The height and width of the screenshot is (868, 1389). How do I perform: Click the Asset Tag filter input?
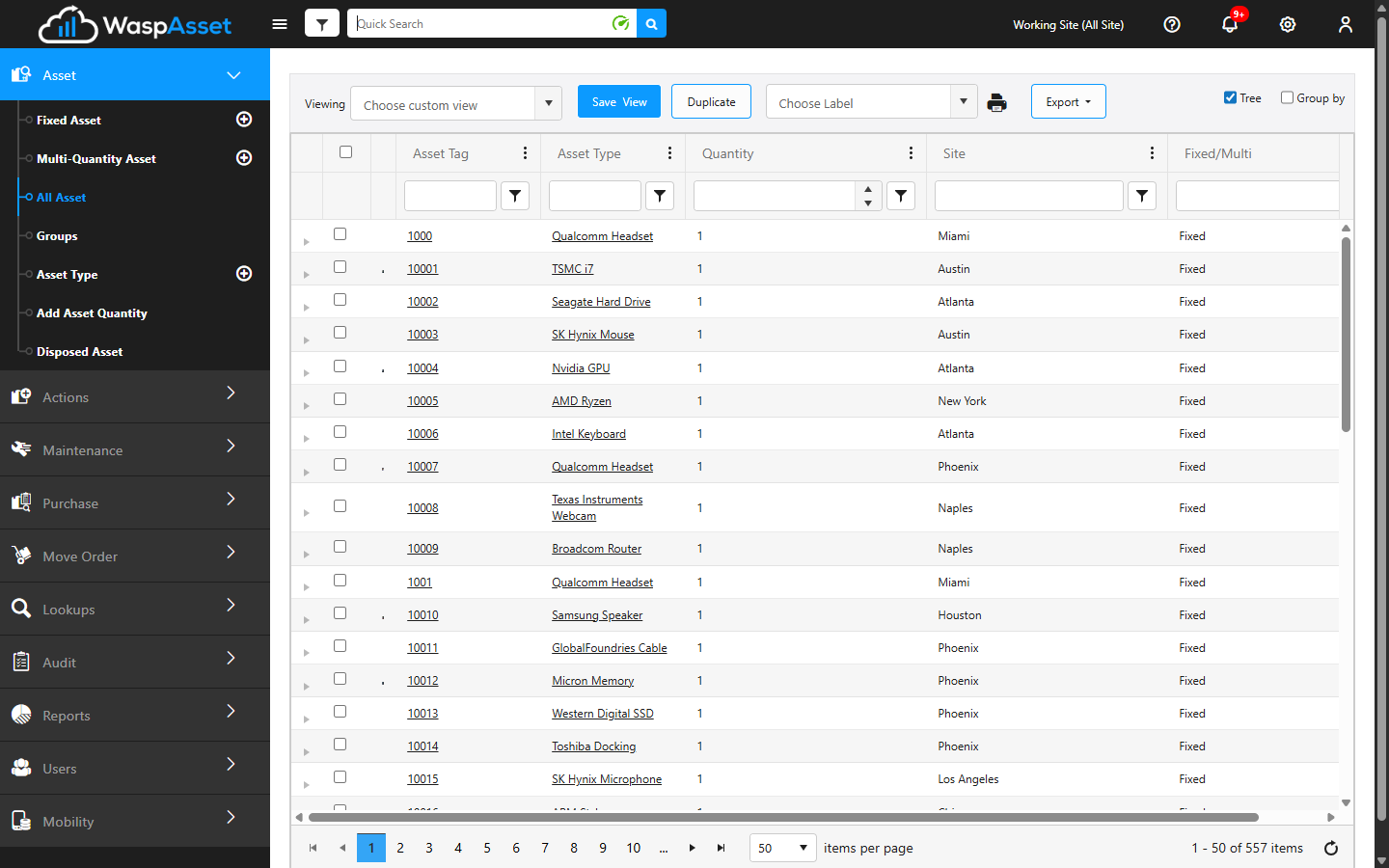coord(450,196)
